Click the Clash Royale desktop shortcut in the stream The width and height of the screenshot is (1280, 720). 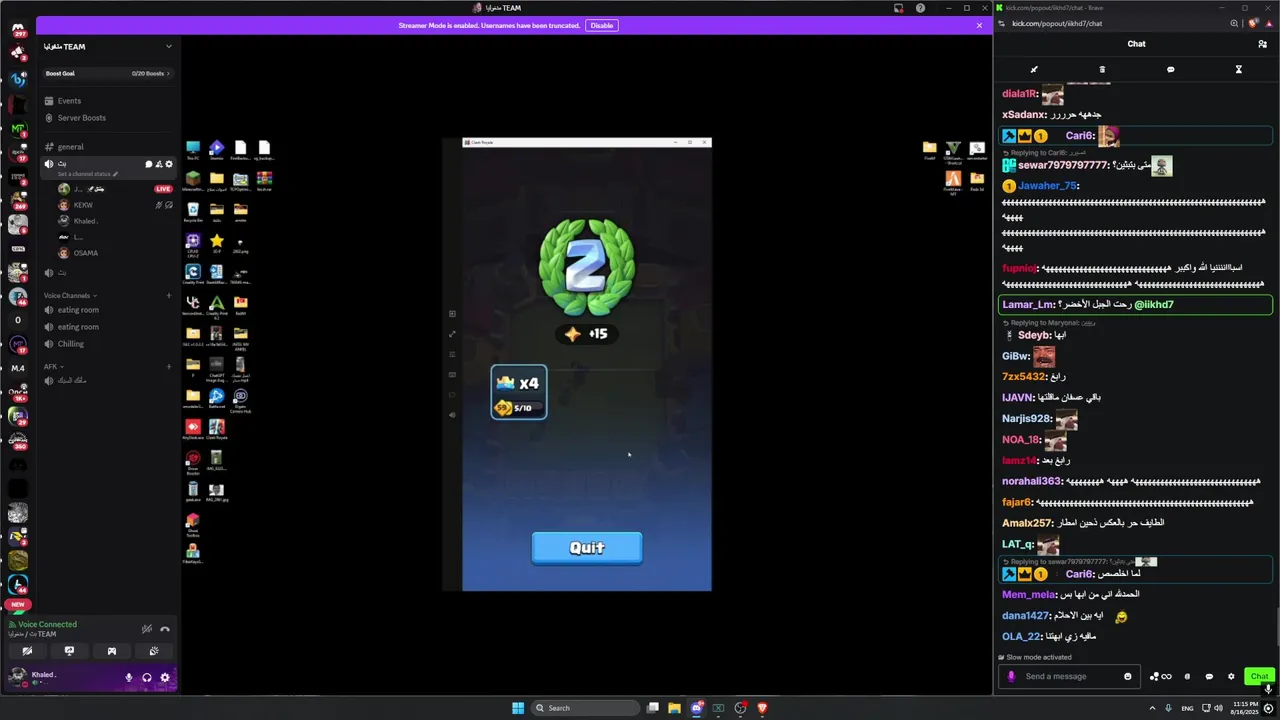click(x=217, y=430)
